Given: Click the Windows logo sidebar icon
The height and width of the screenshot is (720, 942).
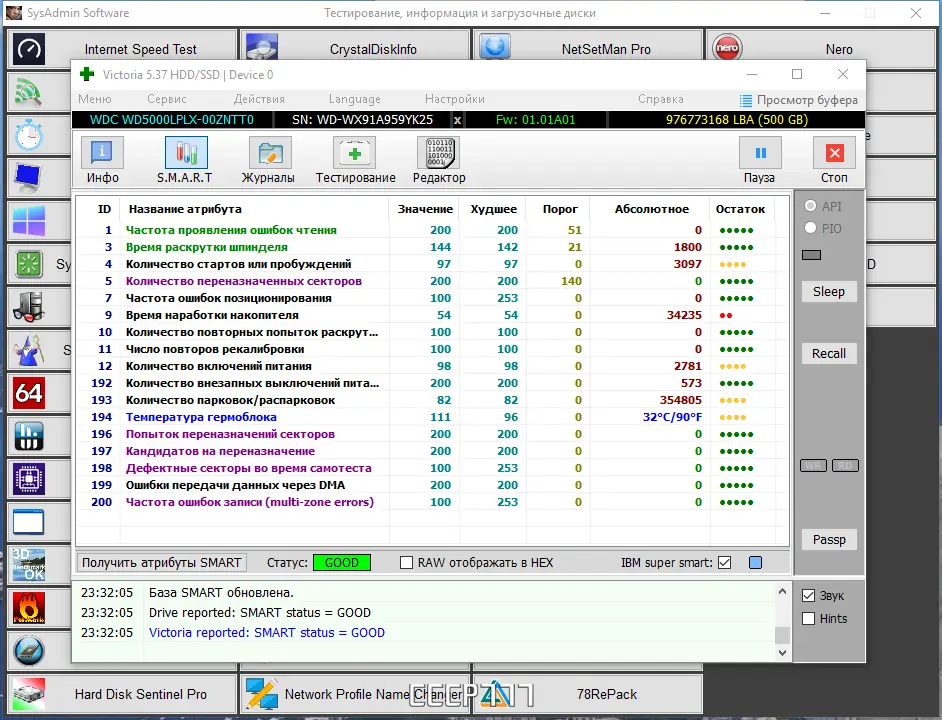Looking at the screenshot, I should [28, 221].
